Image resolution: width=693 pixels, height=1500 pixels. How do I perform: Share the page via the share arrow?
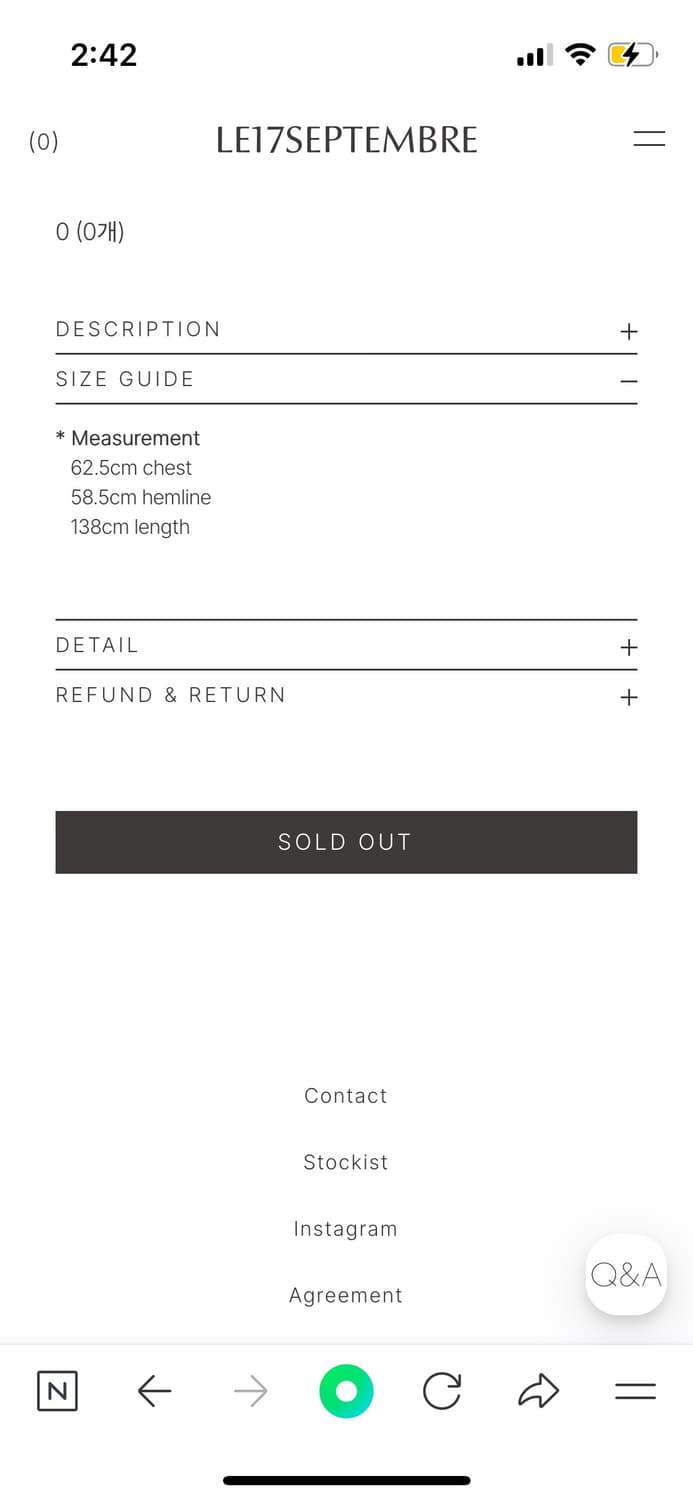click(538, 1391)
